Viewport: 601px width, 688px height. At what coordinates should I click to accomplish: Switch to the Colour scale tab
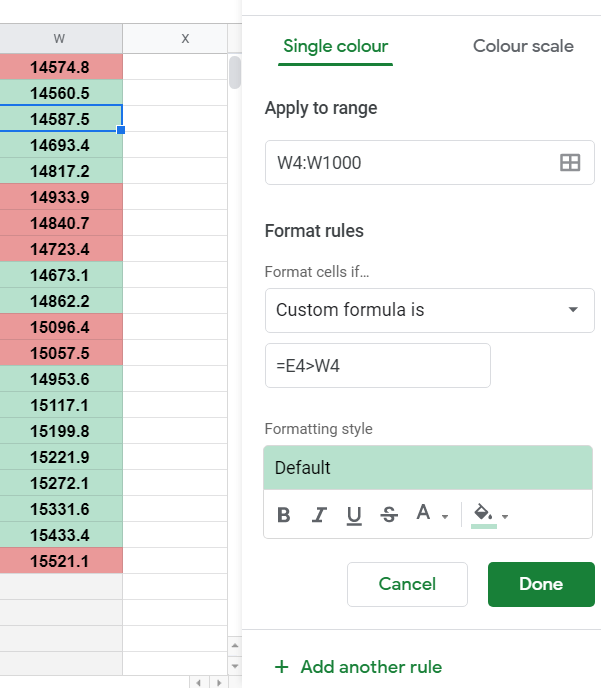coord(523,46)
